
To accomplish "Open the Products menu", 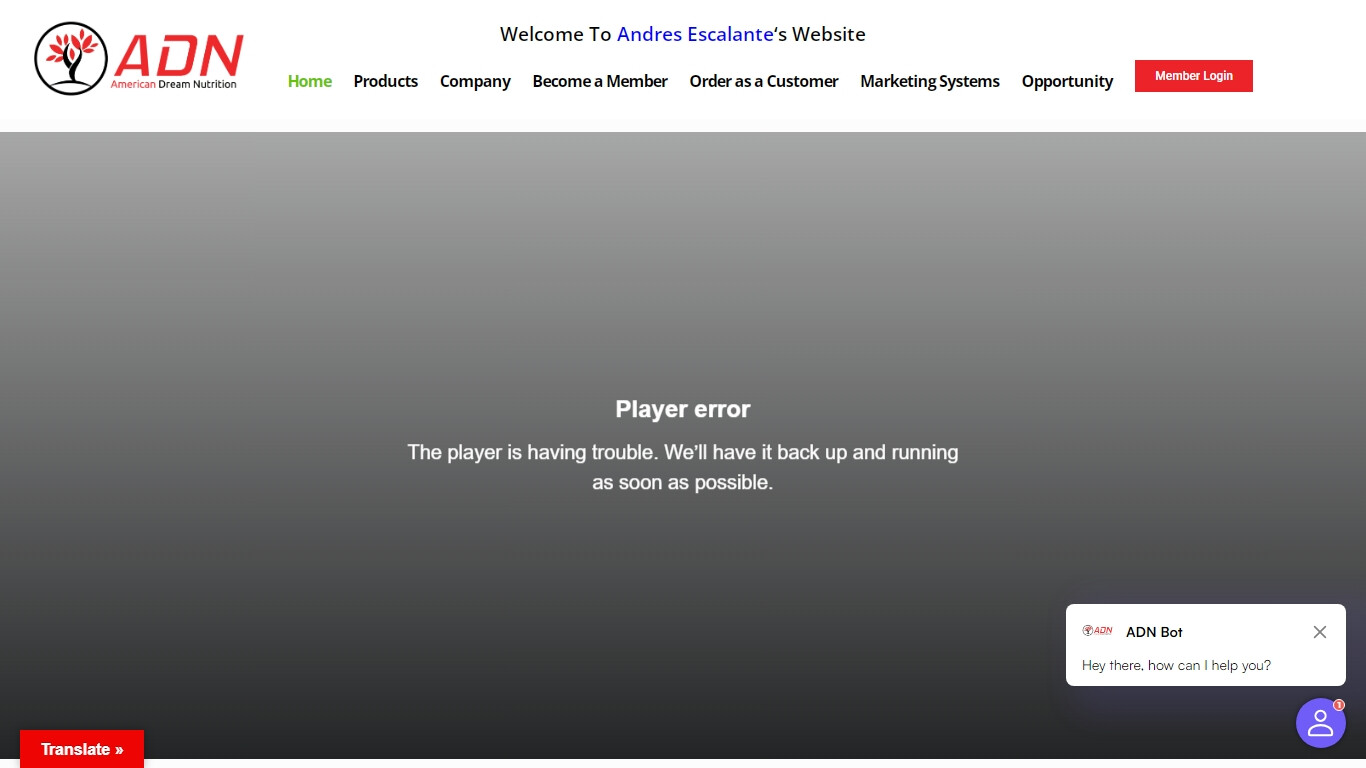I will [x=385, y=81].
